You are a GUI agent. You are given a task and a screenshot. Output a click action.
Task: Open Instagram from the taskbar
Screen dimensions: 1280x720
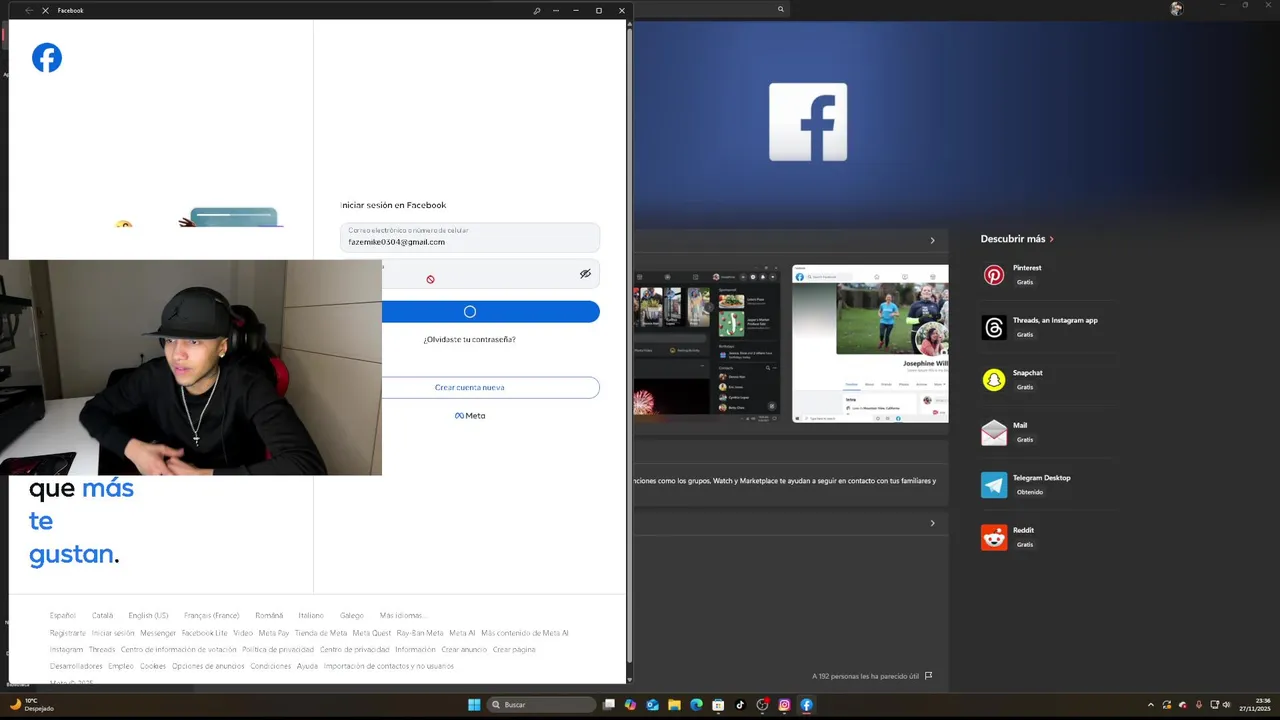[x=784, y=705]
